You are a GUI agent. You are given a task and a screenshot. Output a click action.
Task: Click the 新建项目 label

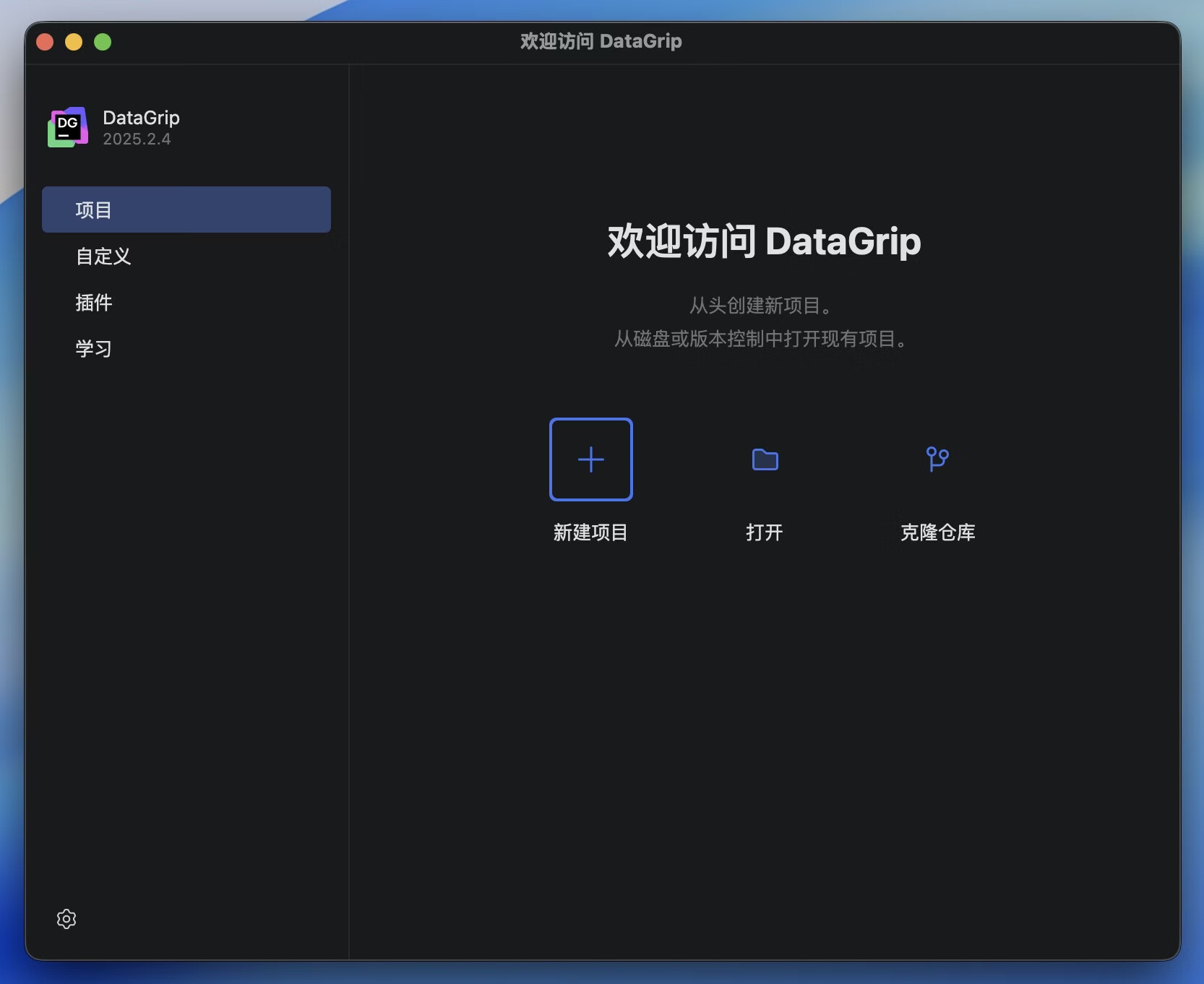click(x=590, y=532)
